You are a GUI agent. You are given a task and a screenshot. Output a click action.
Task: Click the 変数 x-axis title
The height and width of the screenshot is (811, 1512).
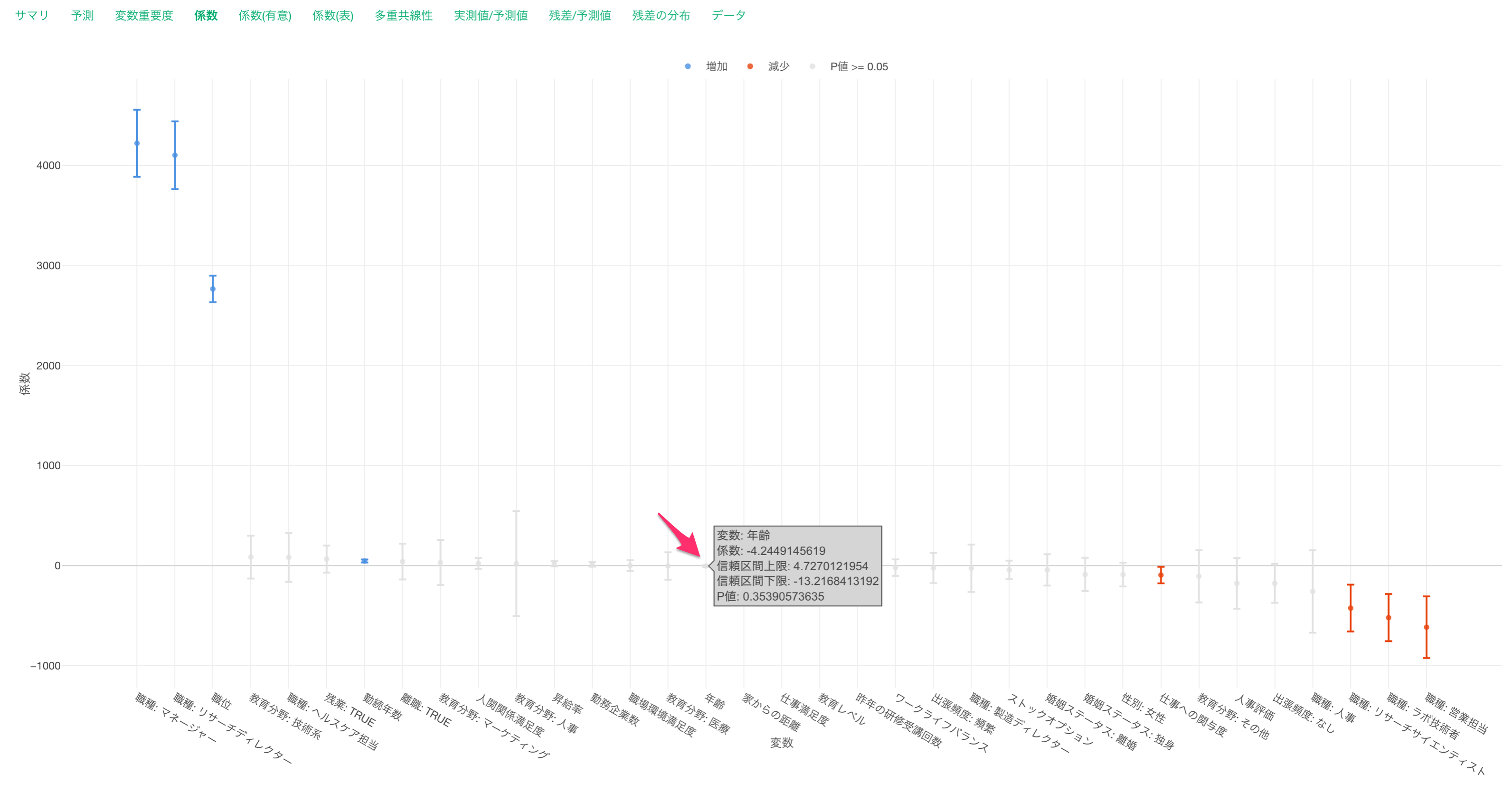782,743
